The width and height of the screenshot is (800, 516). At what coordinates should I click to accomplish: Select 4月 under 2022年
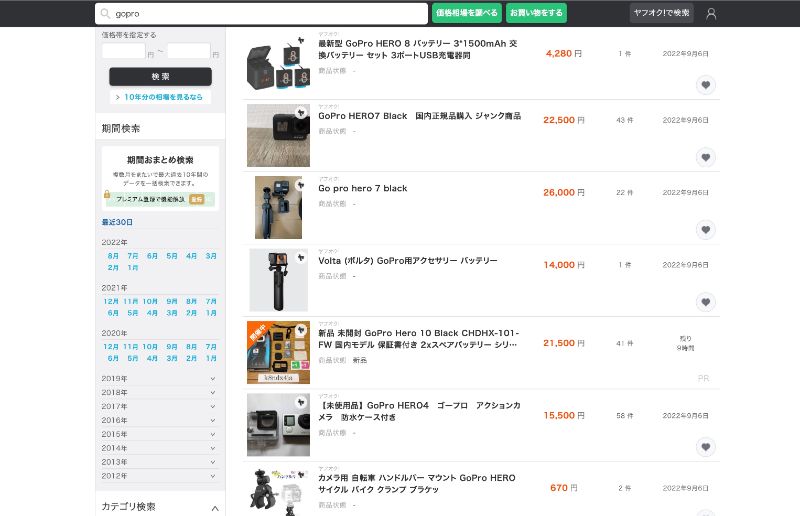click(191, 256)
